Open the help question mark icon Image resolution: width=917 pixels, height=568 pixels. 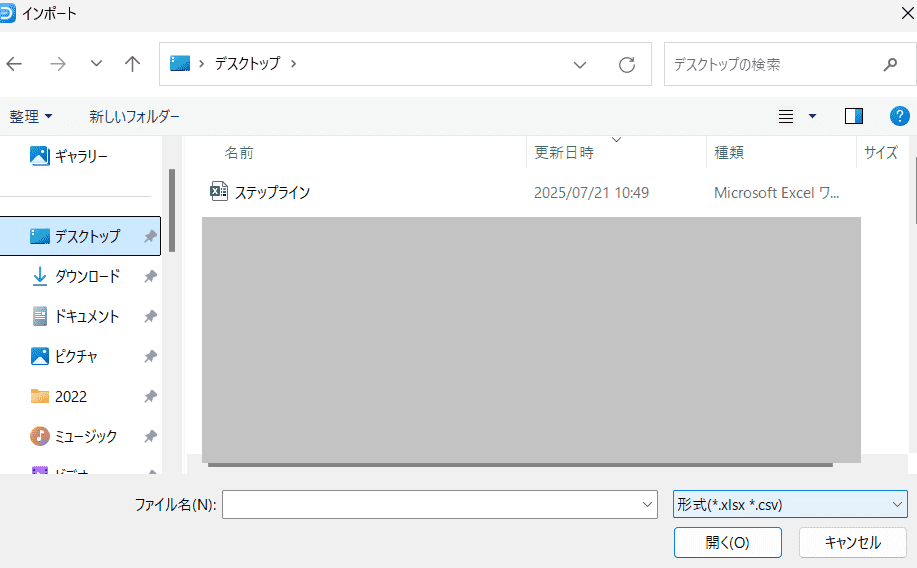tap(898, 116)
